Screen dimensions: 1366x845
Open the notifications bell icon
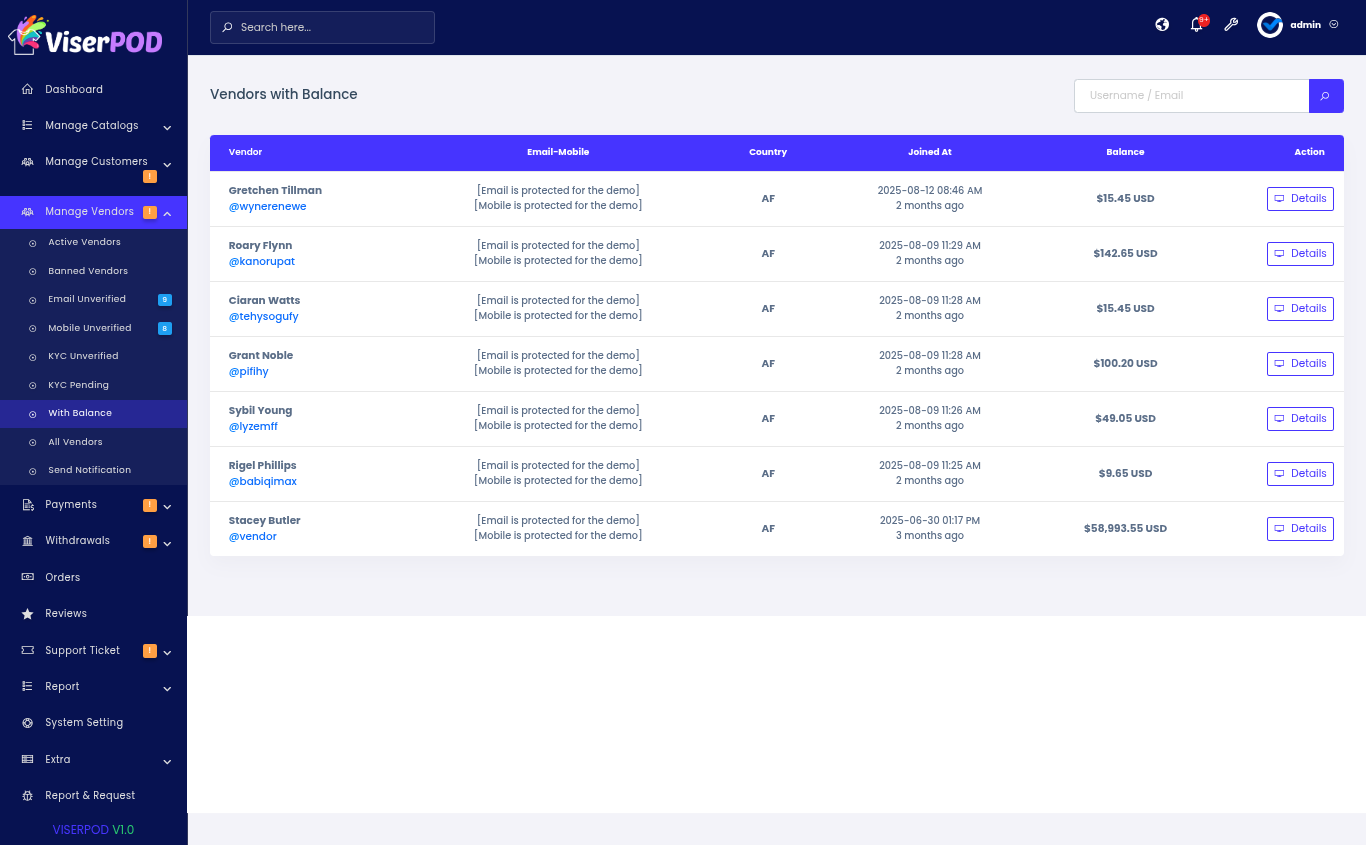[1196, 25]
